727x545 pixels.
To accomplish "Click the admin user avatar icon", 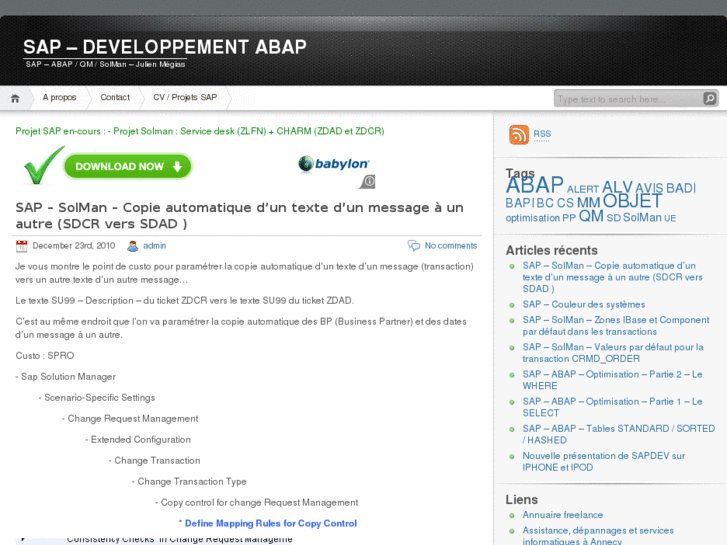I will 133,246.
